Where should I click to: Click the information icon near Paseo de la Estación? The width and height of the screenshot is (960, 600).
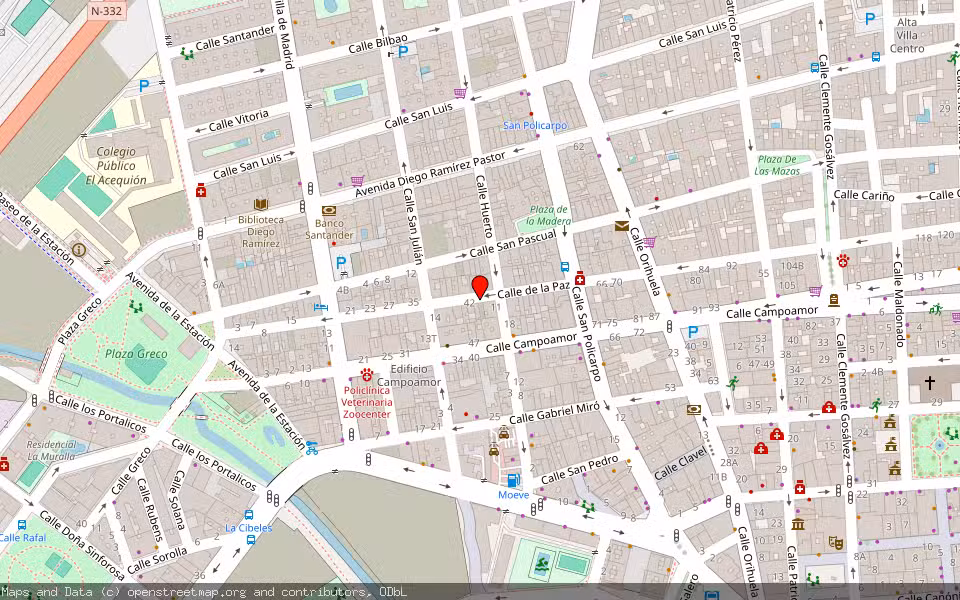point(78,249)
